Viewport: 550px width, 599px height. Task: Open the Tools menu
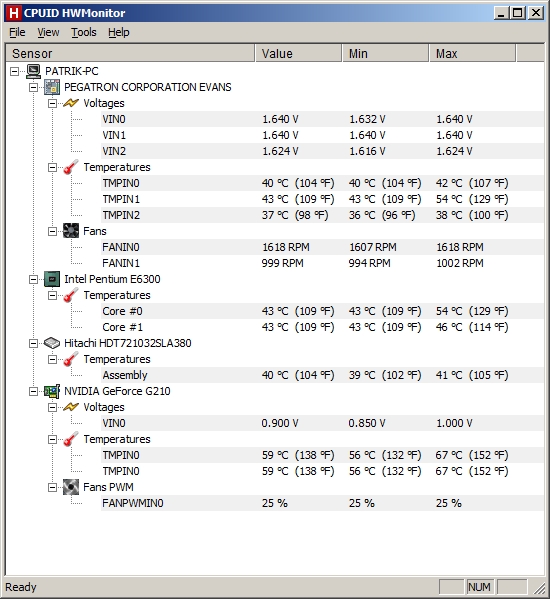click(x=84, y=32)
